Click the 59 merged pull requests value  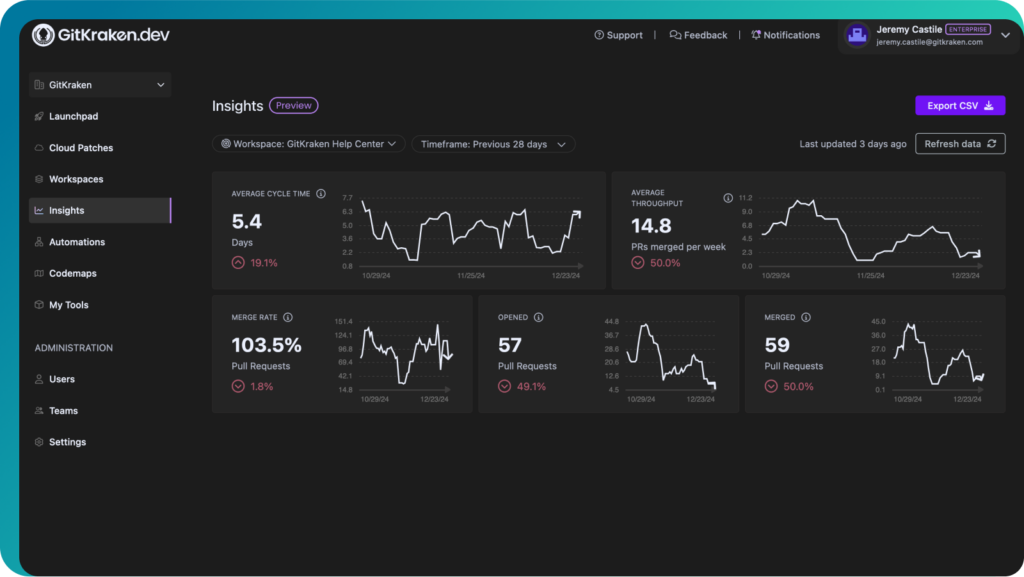[777, 345]
